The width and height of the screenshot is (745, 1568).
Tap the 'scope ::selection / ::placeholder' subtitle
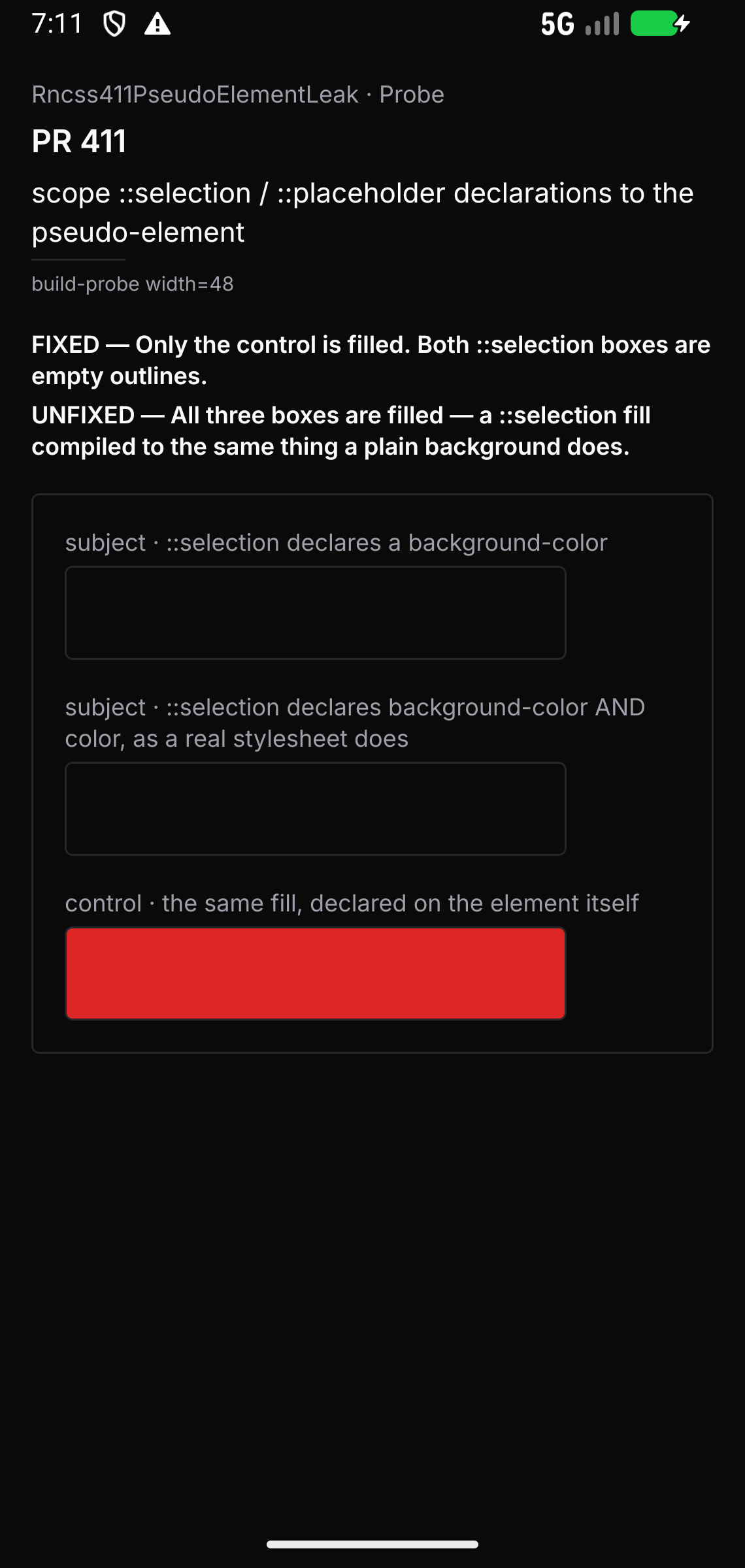click(x=363, y=212)
